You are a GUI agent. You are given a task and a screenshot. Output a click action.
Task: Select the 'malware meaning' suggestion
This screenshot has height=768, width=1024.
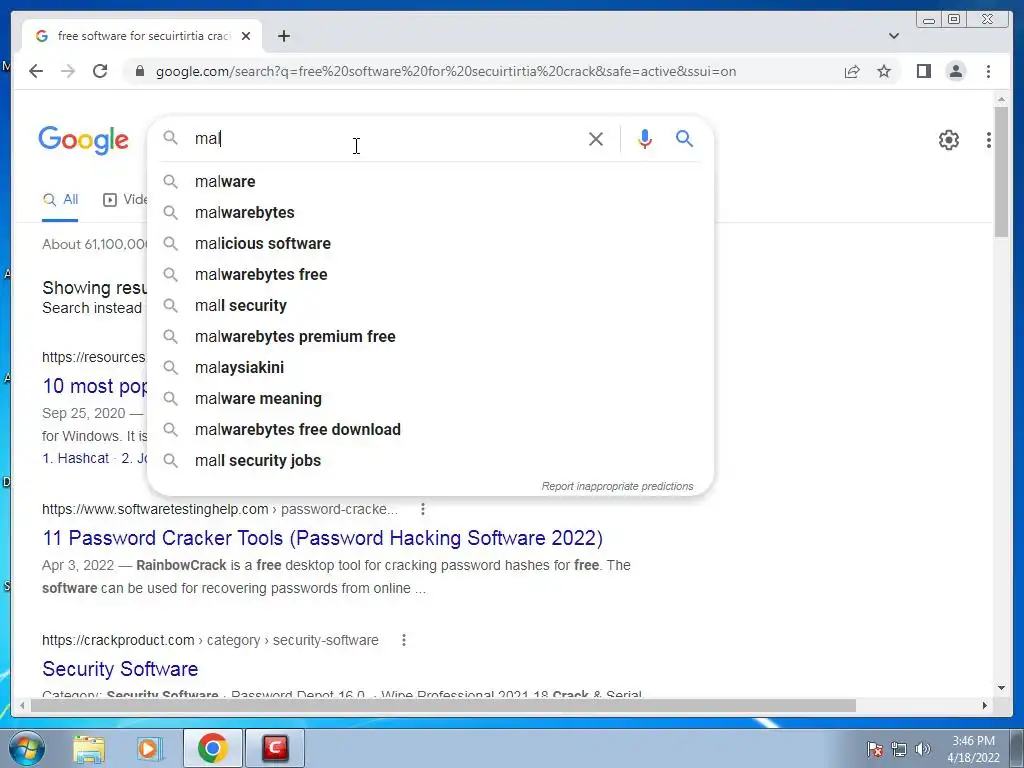[430, 398]
